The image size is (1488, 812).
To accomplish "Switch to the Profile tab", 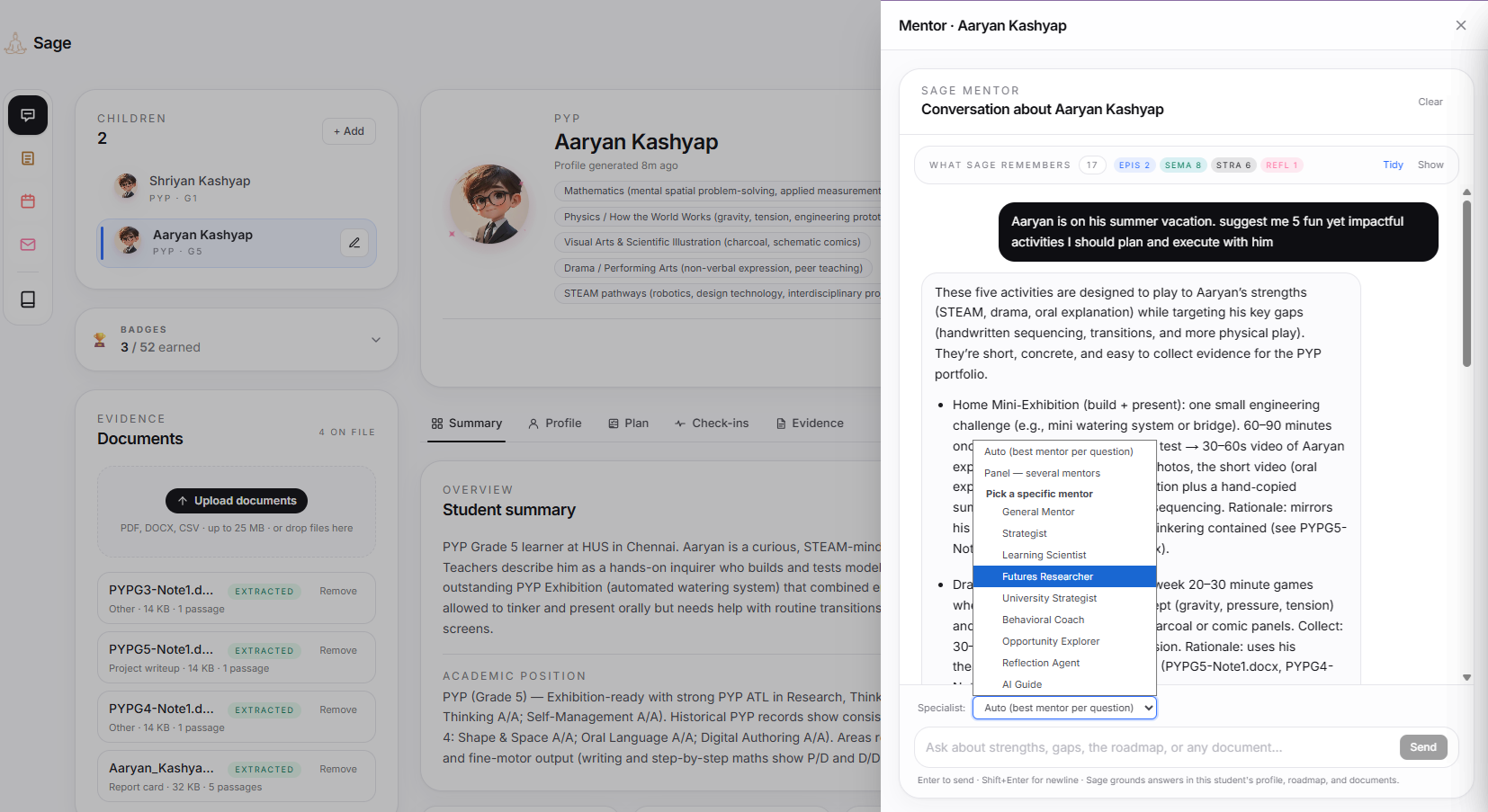I will 554,424.
